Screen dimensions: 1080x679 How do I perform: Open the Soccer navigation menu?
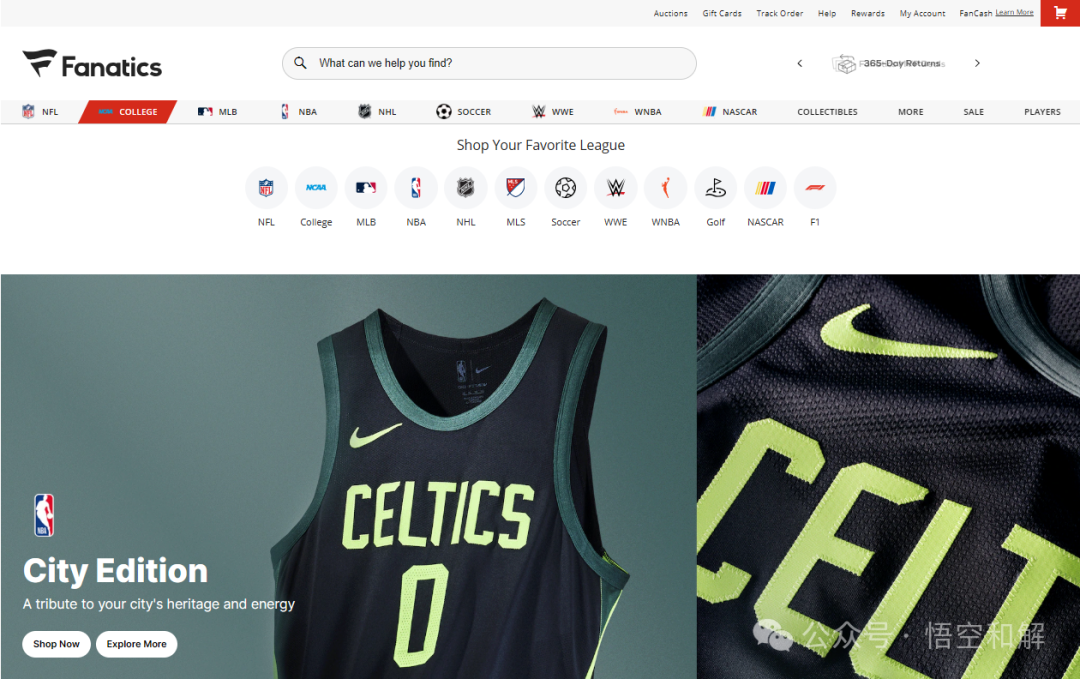464,112
